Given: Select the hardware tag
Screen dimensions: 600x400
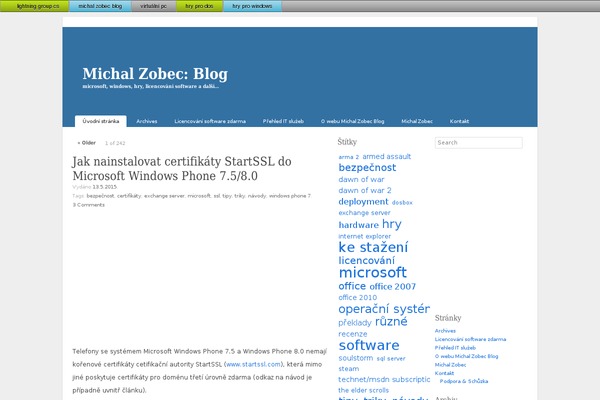Looking at the screenshot, I should coord(359,225).
